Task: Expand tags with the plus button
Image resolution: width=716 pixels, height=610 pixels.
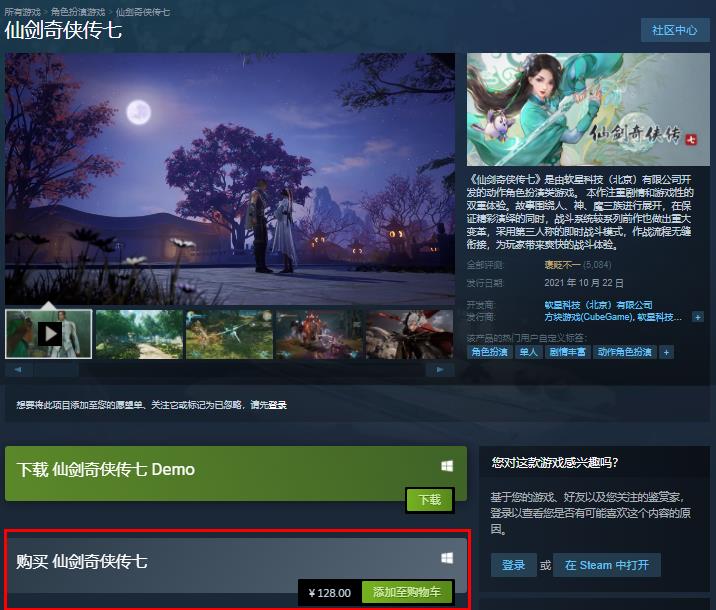Action: pos(667,352)
